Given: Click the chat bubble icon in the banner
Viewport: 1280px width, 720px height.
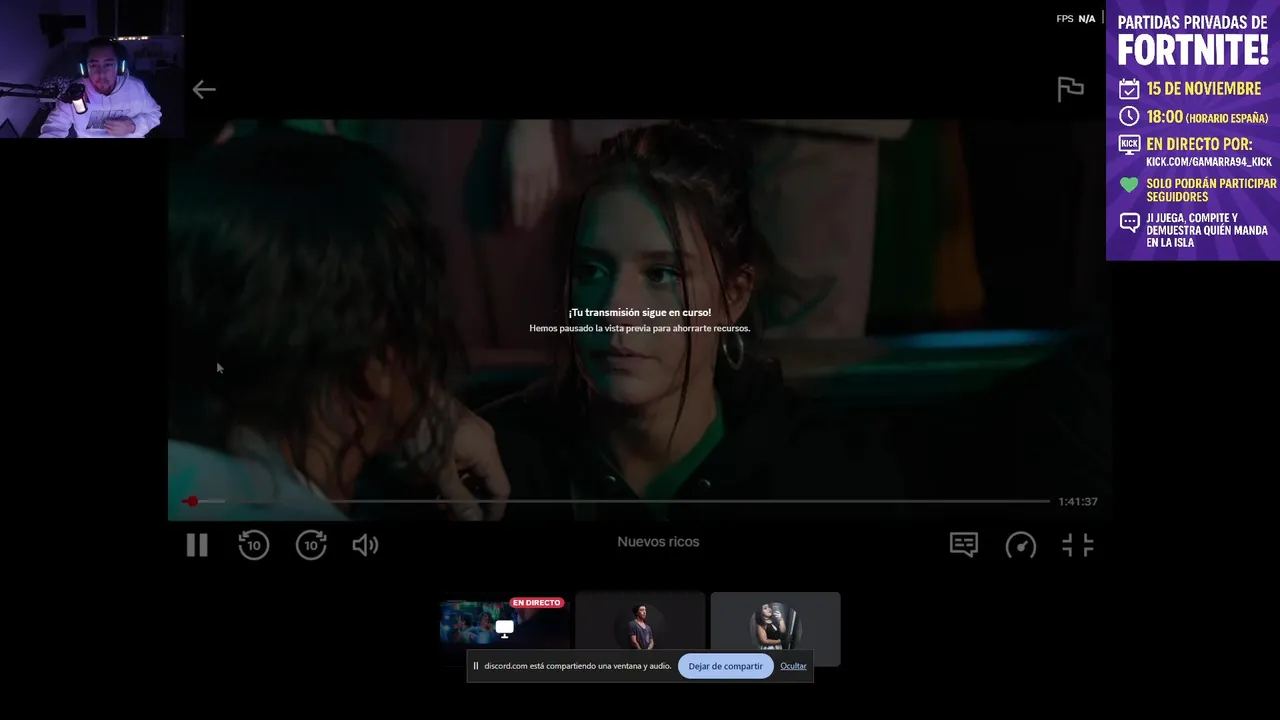Looking at the screenshot, I should [x=1129, y=223].
